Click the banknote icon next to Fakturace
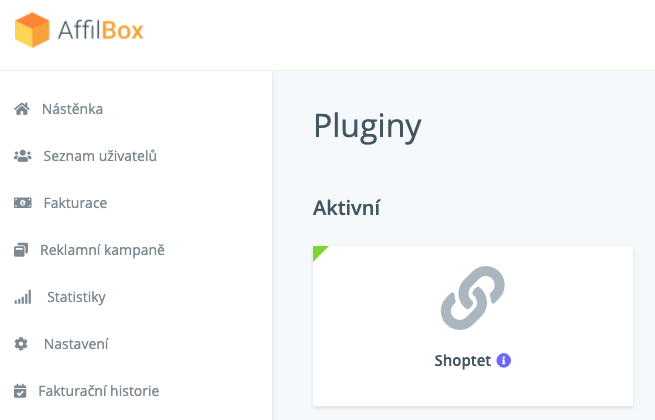This screenshot has height=420, width=655. (23, 203)
